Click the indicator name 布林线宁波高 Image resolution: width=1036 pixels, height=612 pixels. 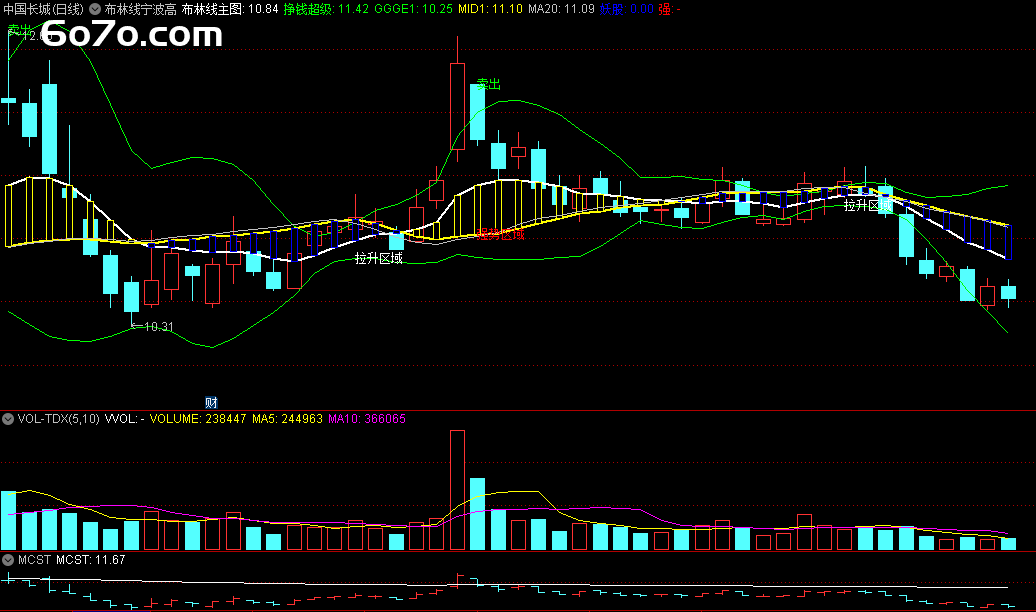coord(141,9)
